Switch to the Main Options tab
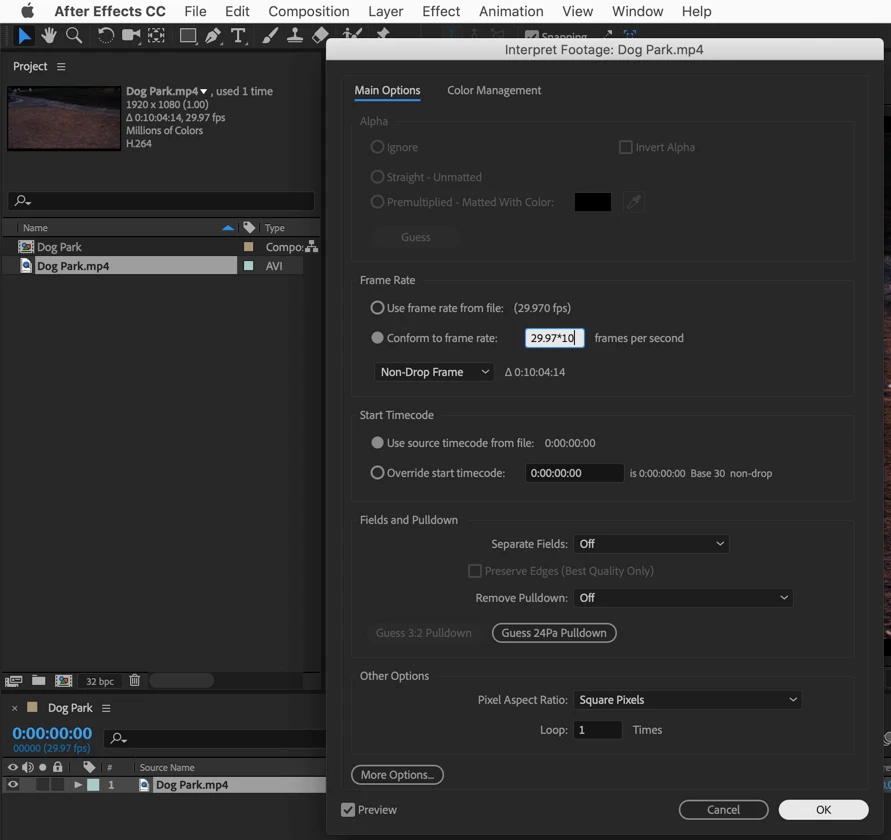The width and height of the screenshot is (891, 840). [x=388, y=90]
